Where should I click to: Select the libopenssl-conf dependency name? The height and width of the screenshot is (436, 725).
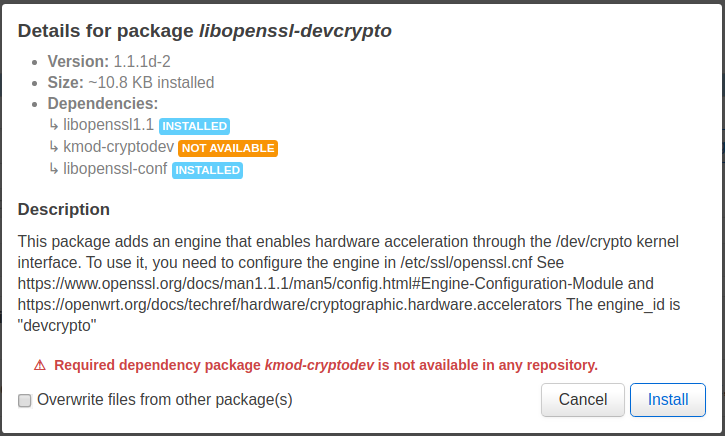pos(115,169)
